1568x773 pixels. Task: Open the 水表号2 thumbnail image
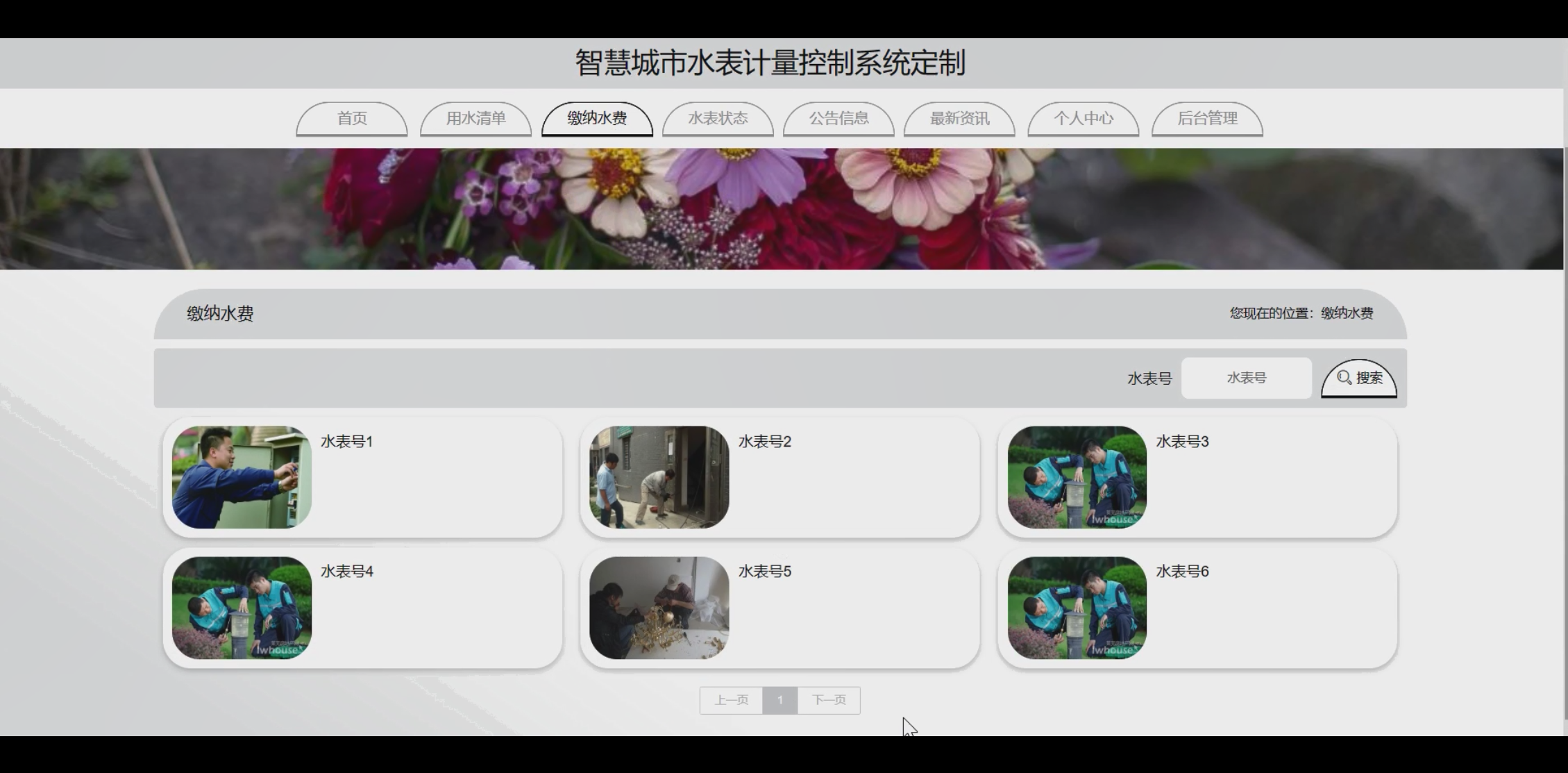point(659,477)
